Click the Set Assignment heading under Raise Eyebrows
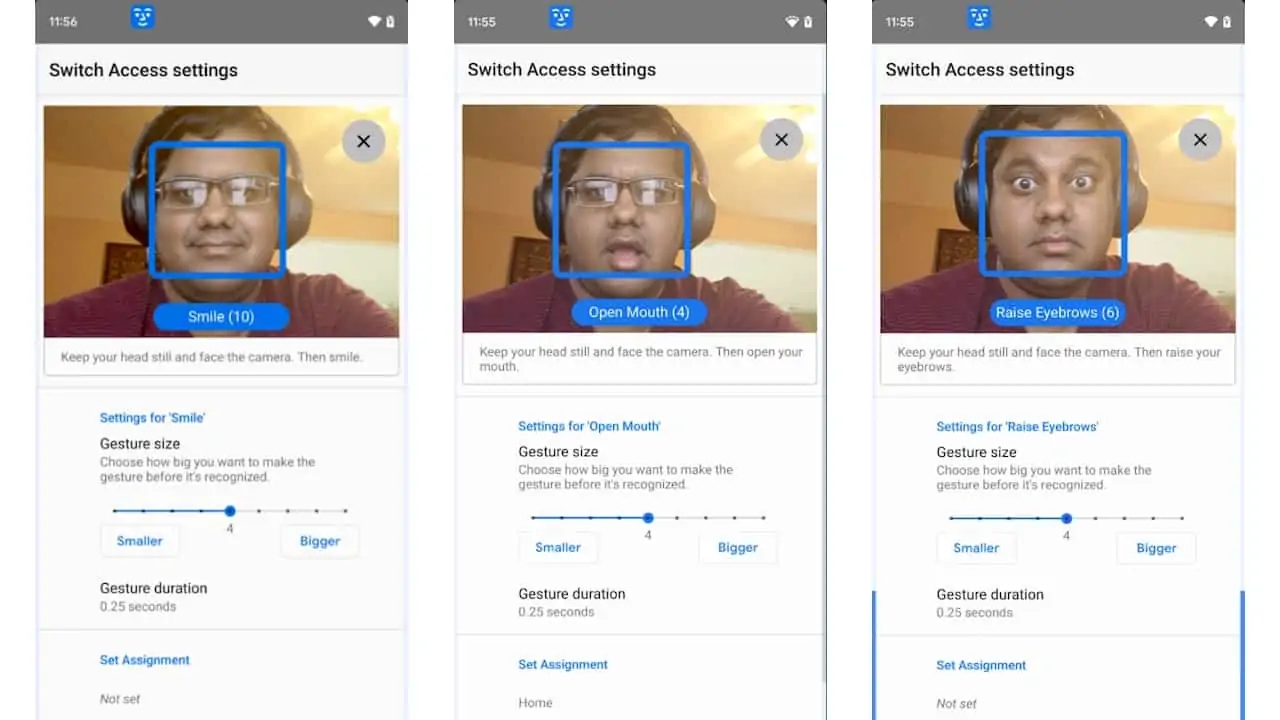Image resolution: width=1280 pixels, height=720 pixels. (x=981, y=665)
